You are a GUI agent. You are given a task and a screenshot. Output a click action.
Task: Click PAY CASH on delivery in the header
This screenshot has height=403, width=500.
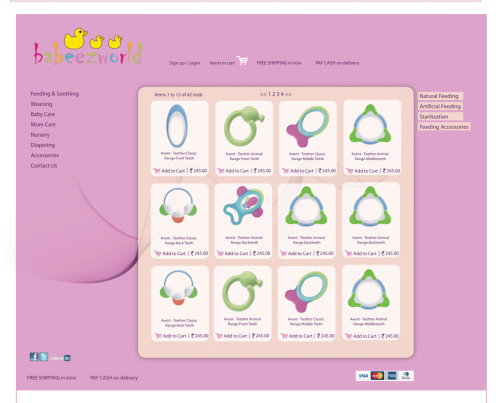click(x=337, y=63)
